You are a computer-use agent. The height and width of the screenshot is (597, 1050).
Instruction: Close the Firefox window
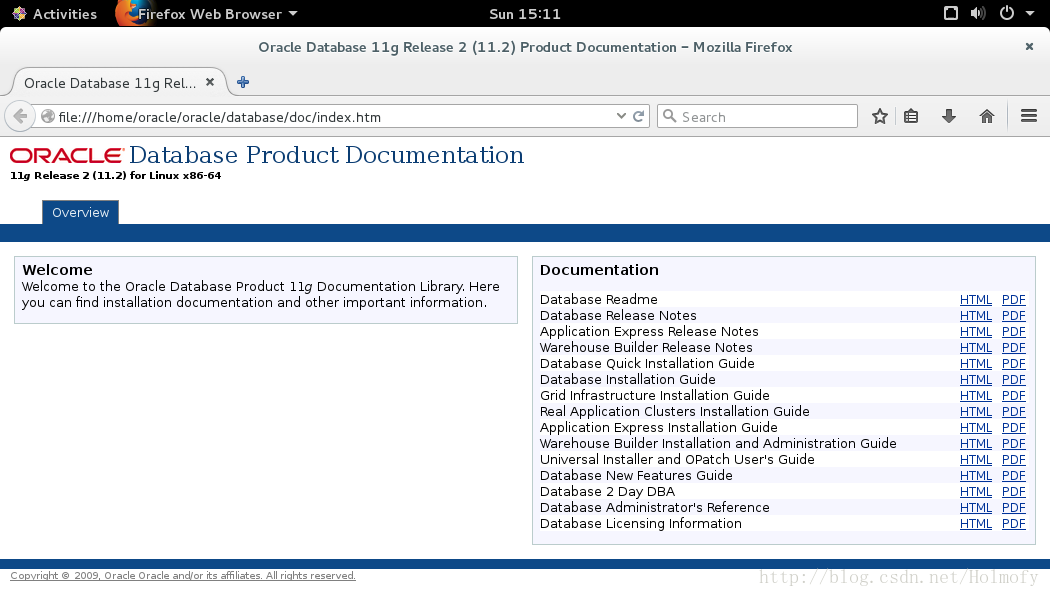[1029, 46]
